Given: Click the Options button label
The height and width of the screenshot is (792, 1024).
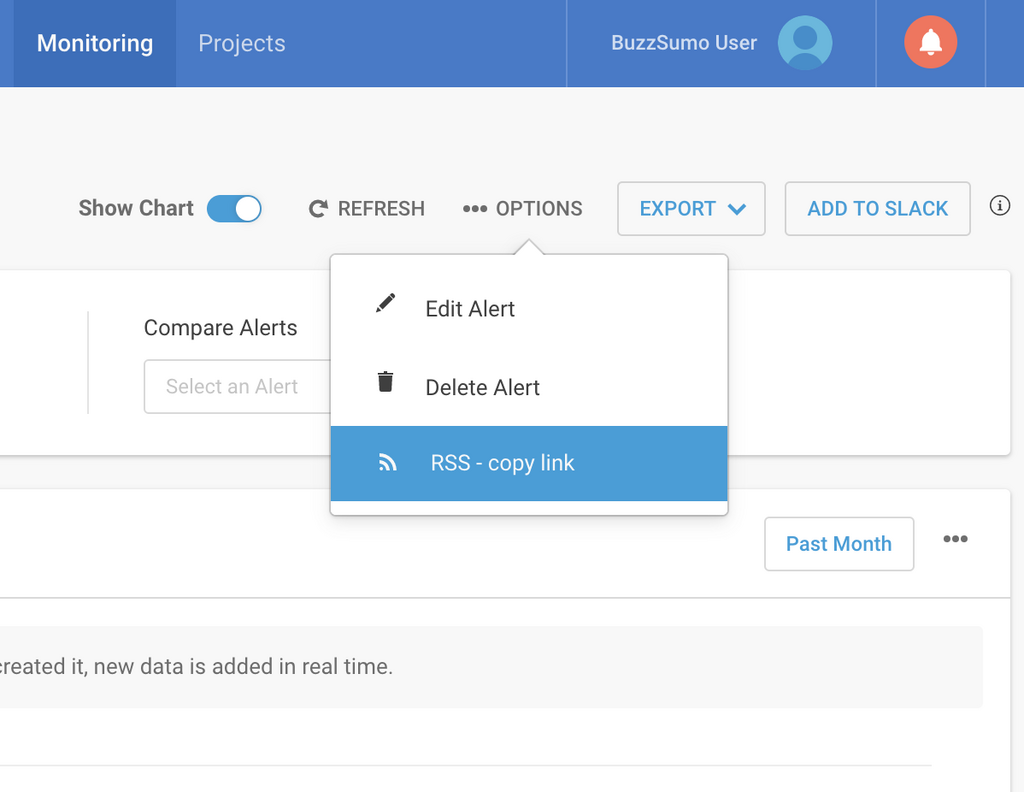Looking at the screenshot, I should point(538,209).
